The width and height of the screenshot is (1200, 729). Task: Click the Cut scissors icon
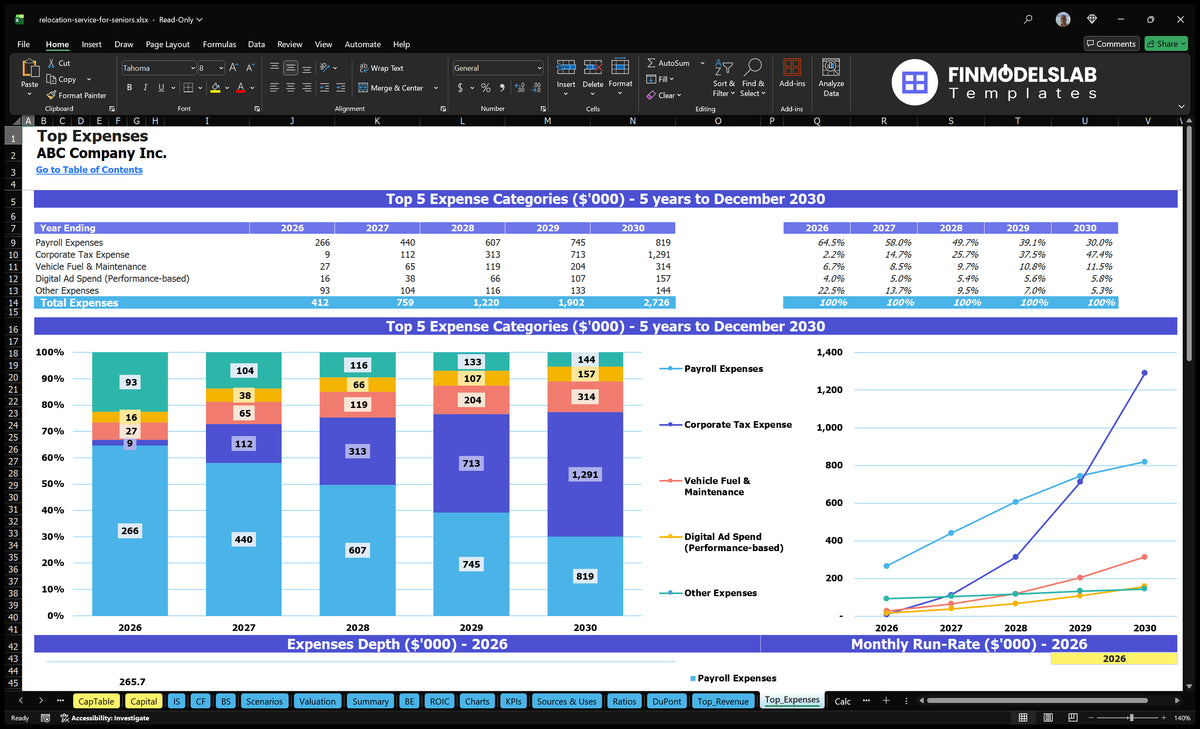pyautogui.click(x=52, y=63)
